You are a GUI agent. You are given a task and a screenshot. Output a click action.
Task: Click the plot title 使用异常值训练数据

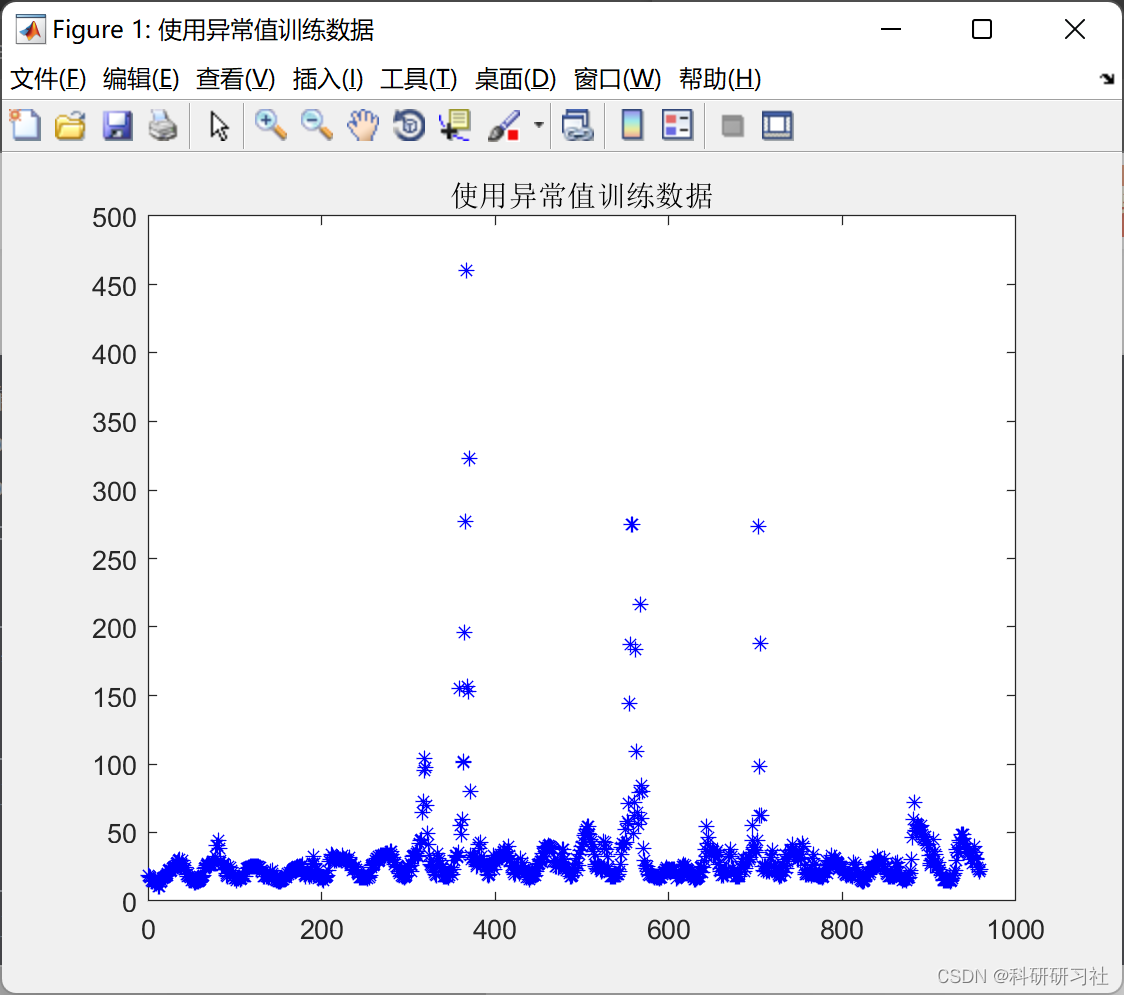click(582, 196)
